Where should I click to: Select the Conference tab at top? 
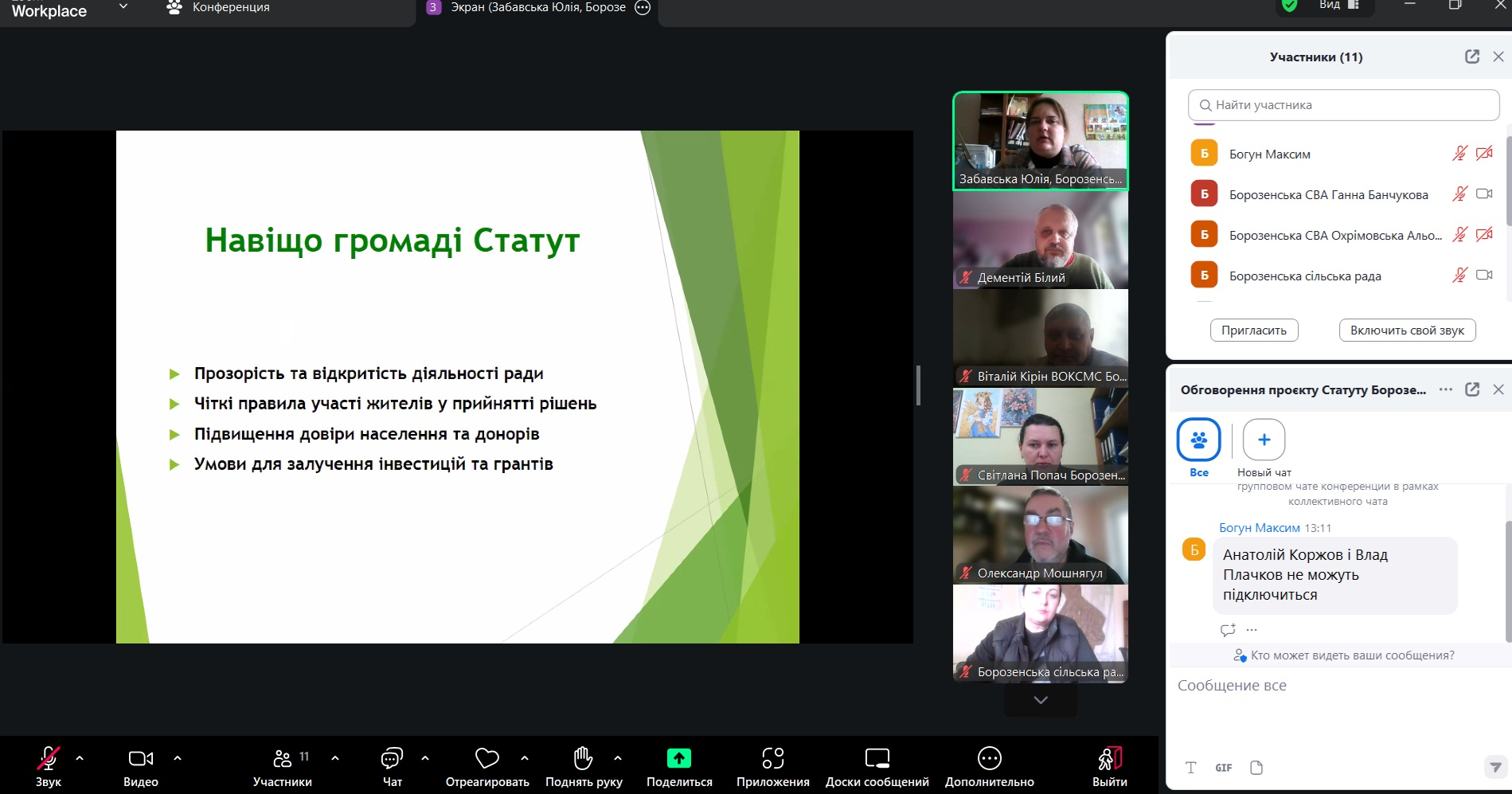tap(219, 8)
